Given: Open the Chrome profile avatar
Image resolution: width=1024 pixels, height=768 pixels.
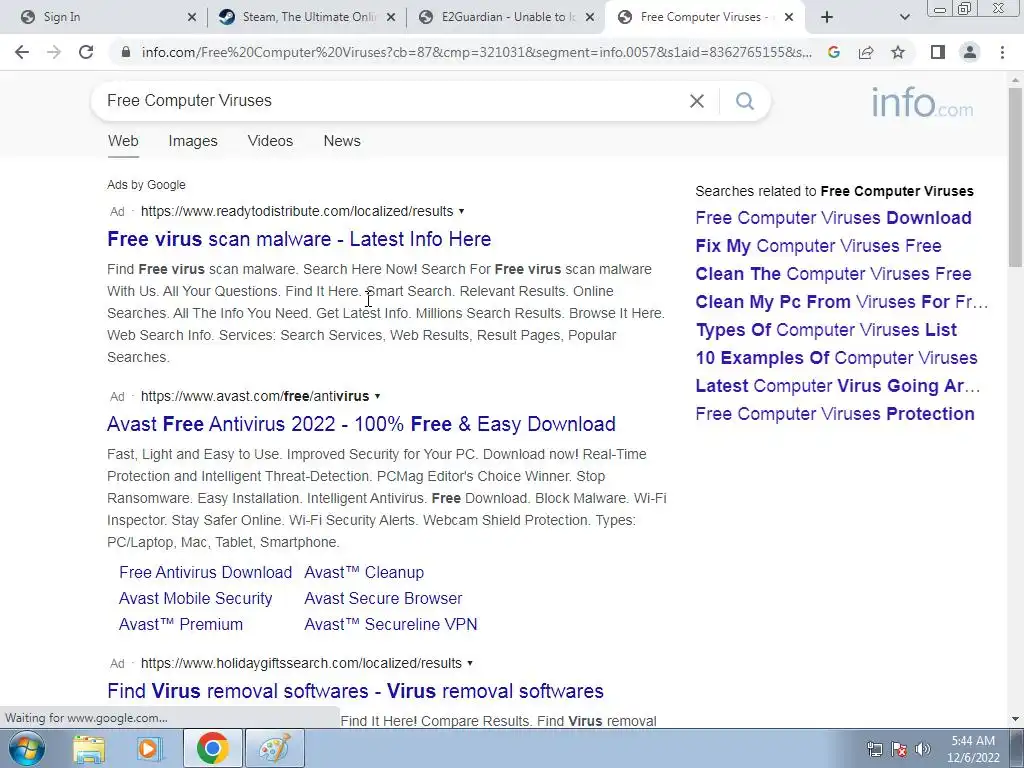Looking at the screenshot, I should pyautogui.click(x=970, y=52).
